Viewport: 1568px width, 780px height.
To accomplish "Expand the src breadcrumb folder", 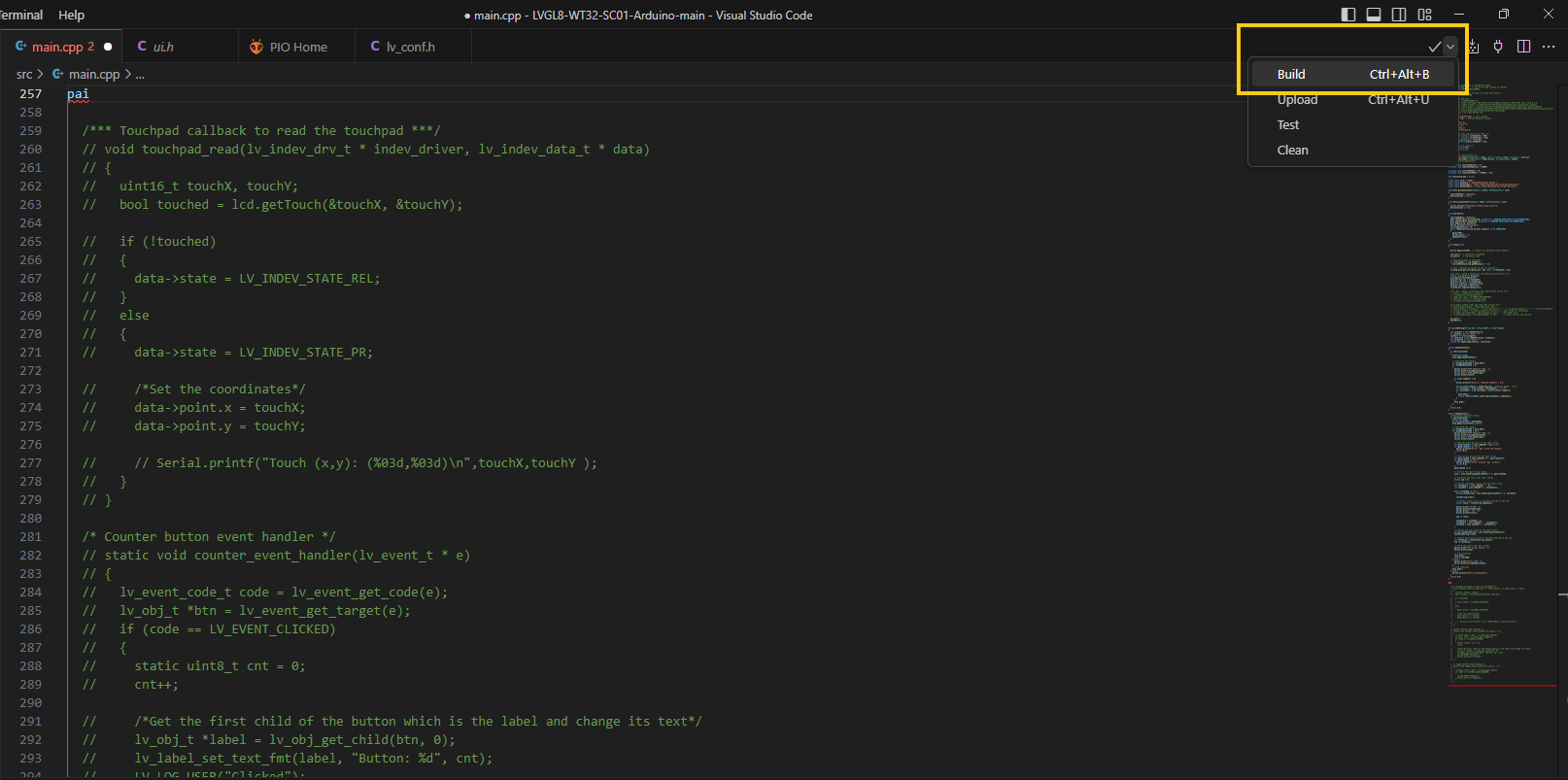I will click(24, 74).
